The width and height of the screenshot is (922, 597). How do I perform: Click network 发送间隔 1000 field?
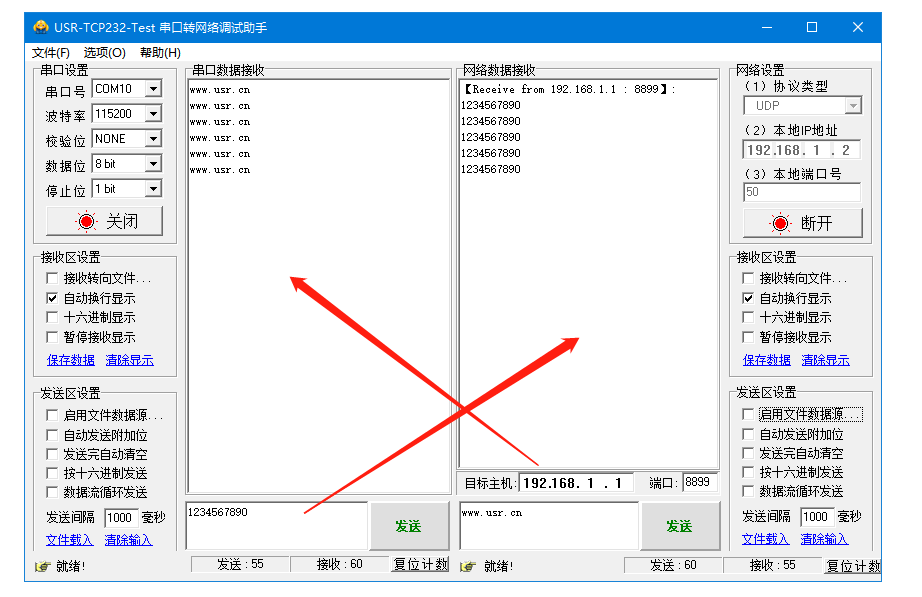[817, 517]
